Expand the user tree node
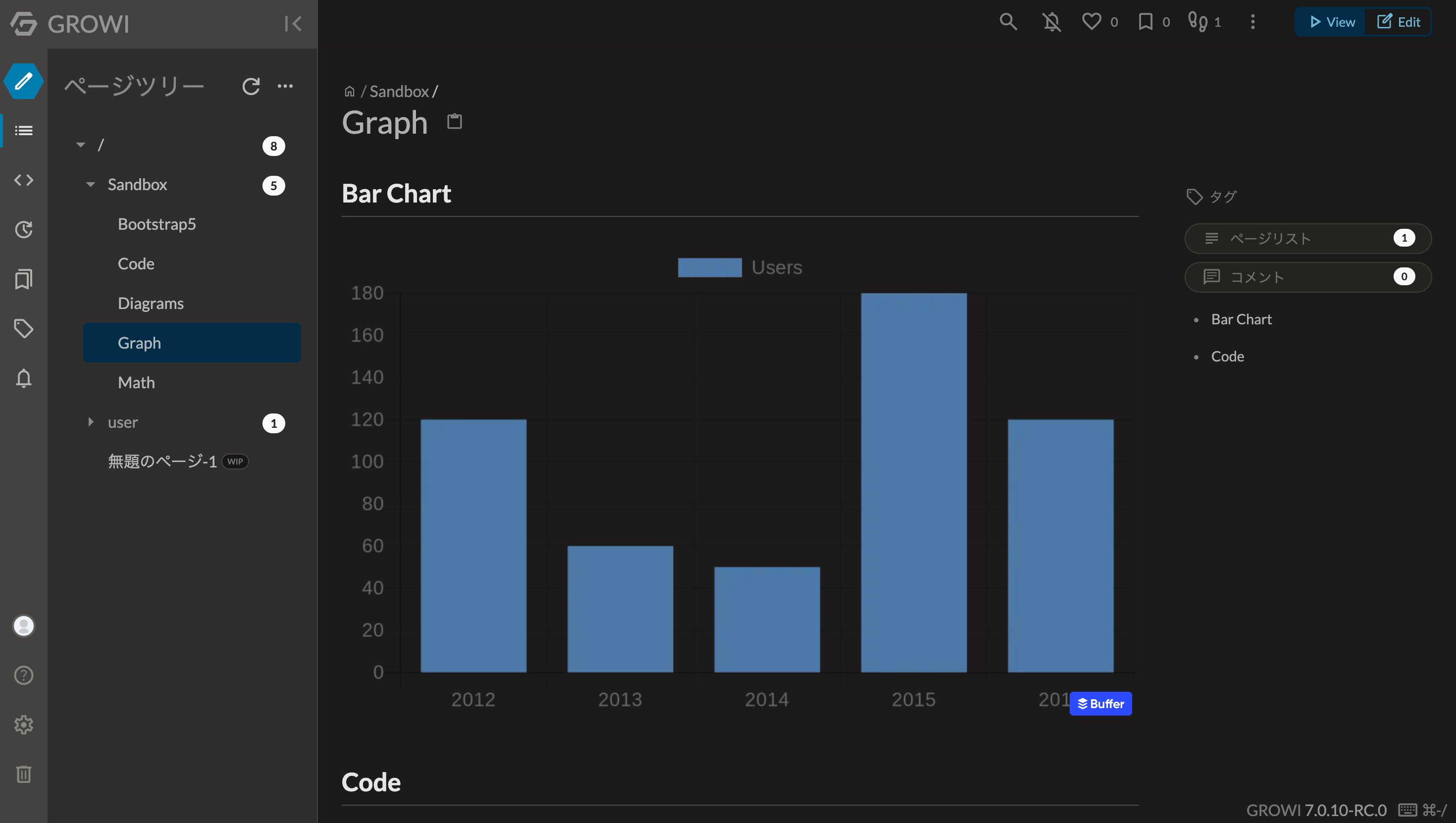 click(x=91, y=422)
